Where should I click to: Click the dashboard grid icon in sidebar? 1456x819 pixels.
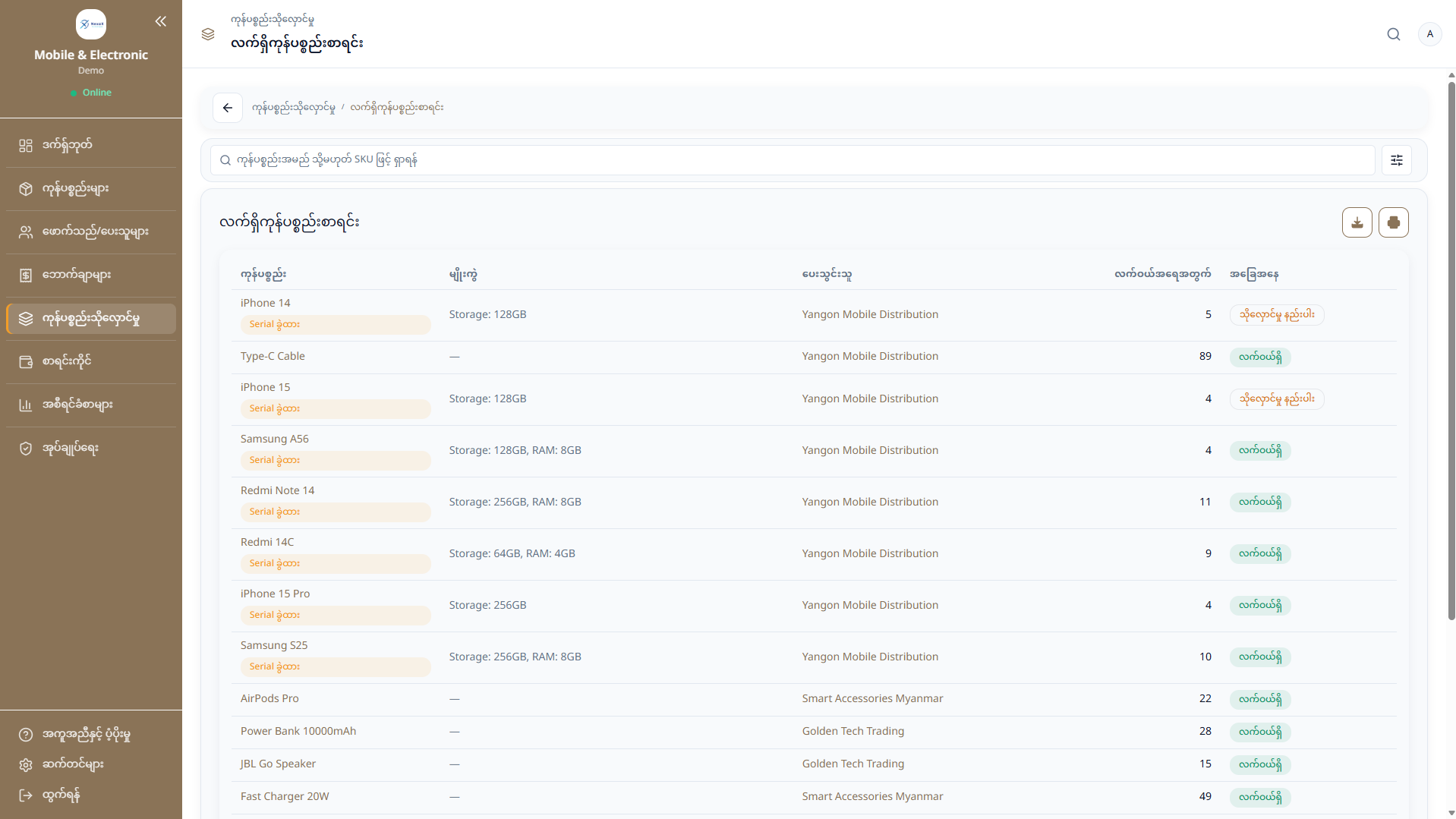pos(26,145)
